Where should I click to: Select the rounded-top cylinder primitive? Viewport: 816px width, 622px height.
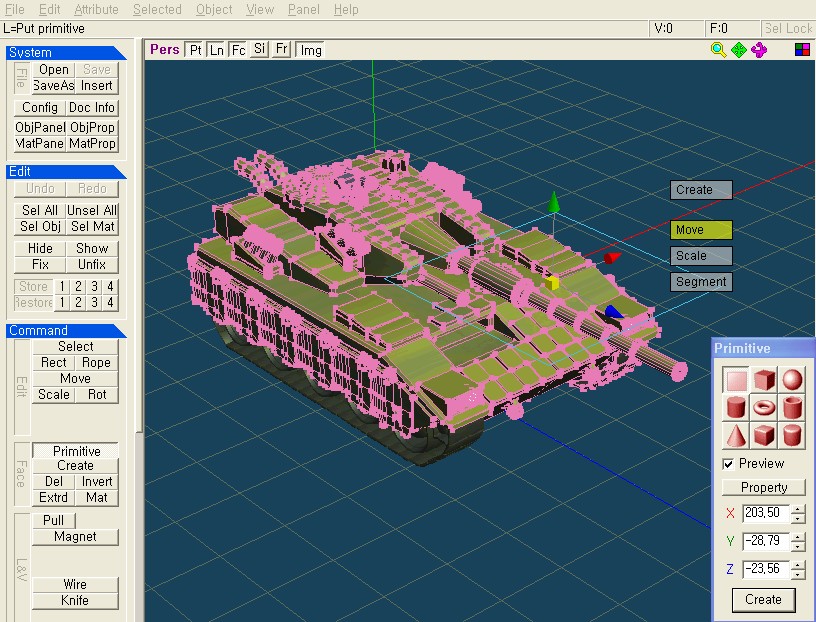(x=792, y=436)
